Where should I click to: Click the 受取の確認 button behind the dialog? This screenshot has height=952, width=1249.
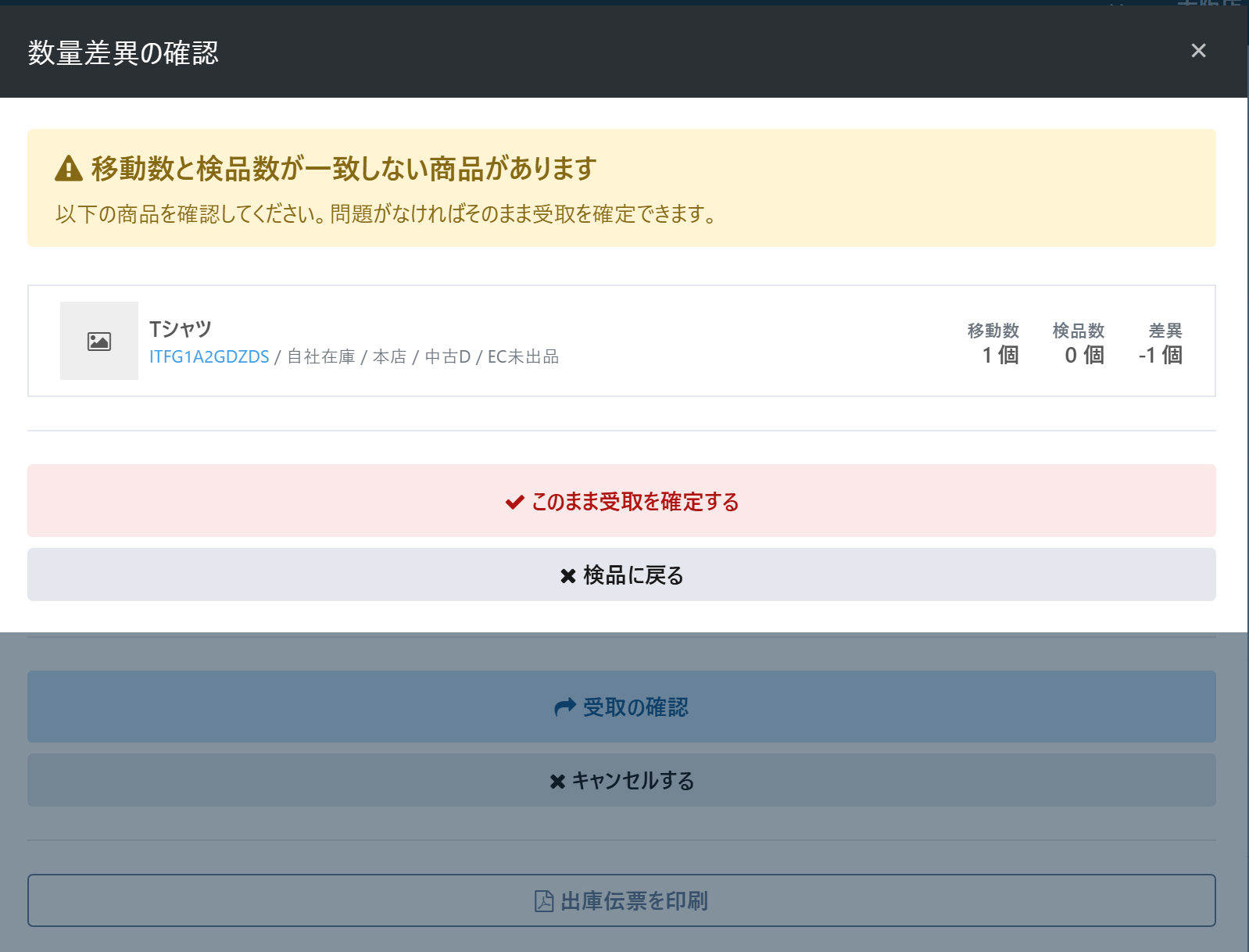pos(621,707)
